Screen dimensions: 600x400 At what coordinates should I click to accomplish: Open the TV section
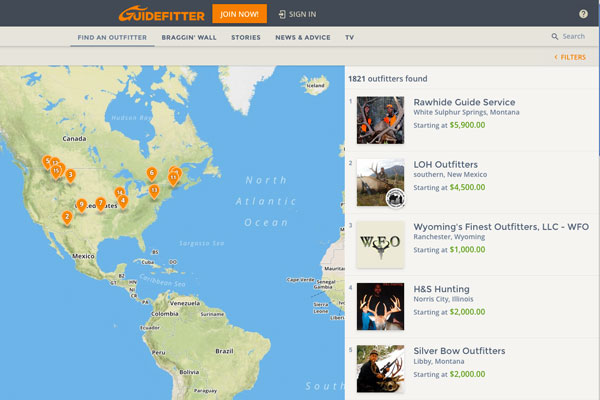click(x=349, y=38)
